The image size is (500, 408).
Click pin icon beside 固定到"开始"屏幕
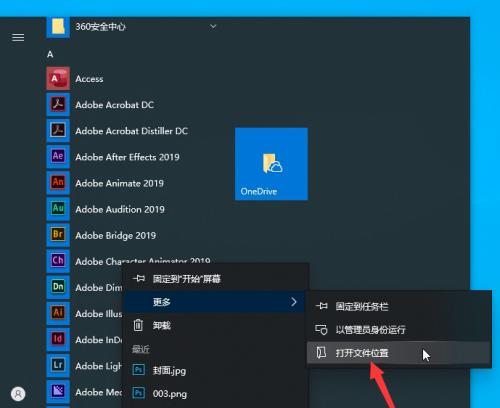pos(139,278)
